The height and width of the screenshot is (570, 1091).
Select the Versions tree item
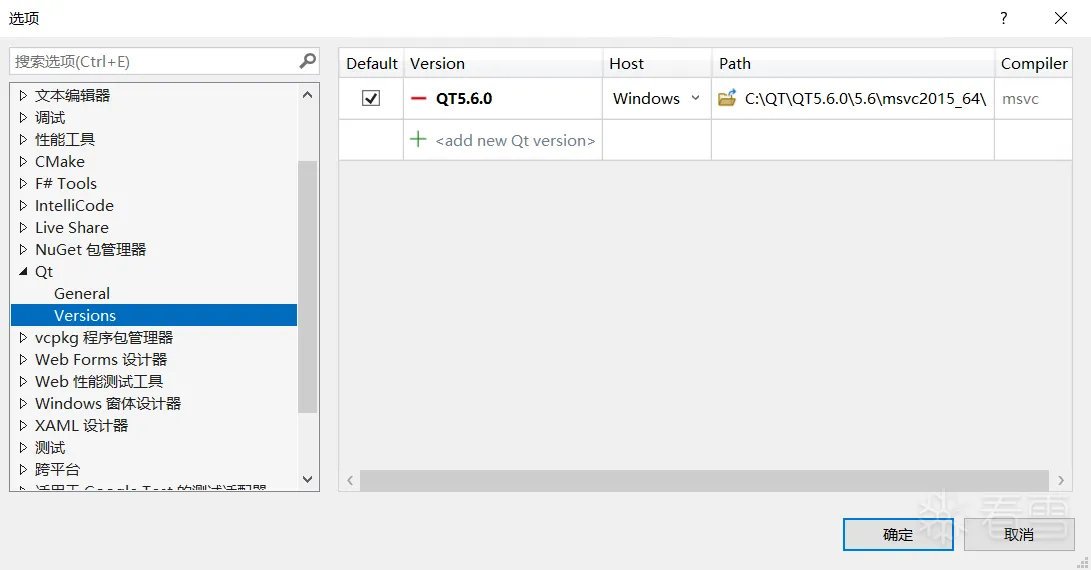85,315
